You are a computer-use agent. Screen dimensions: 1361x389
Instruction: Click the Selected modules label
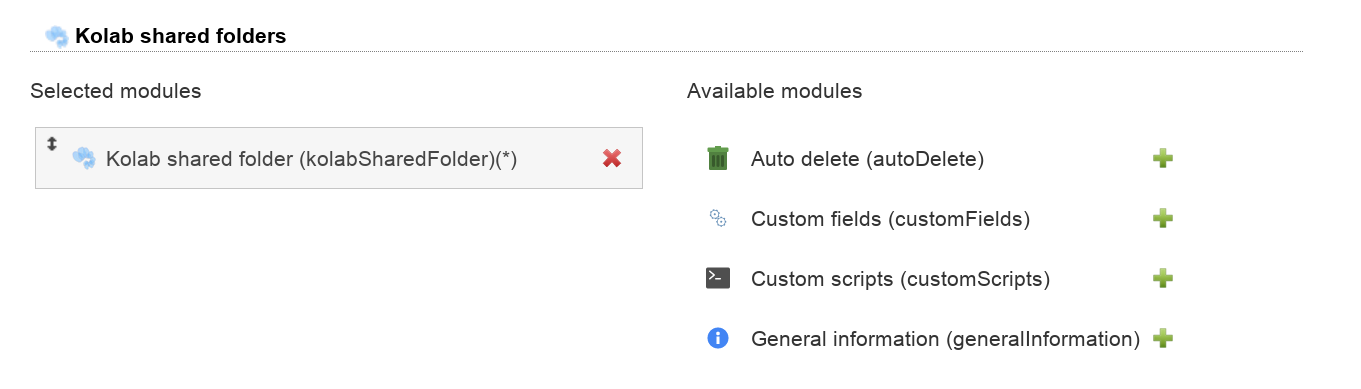(x=116, y=91)
